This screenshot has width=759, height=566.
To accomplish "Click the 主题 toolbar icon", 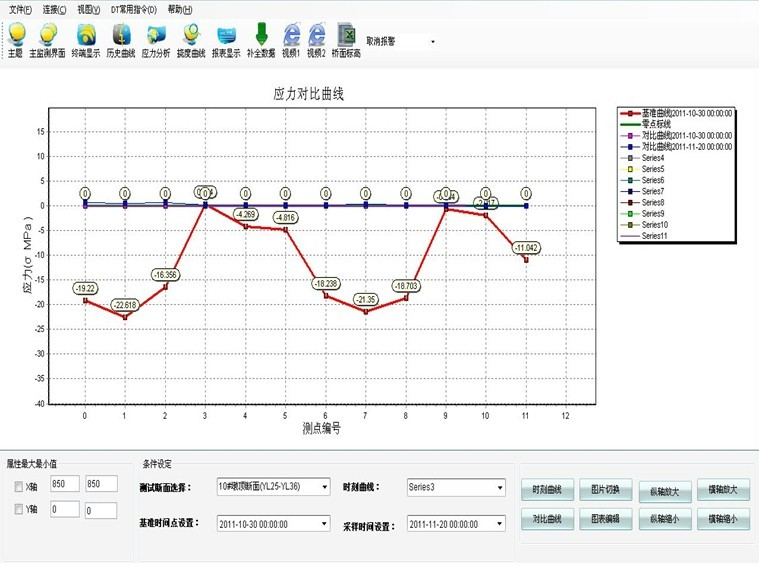I will [x=15, y=36].
